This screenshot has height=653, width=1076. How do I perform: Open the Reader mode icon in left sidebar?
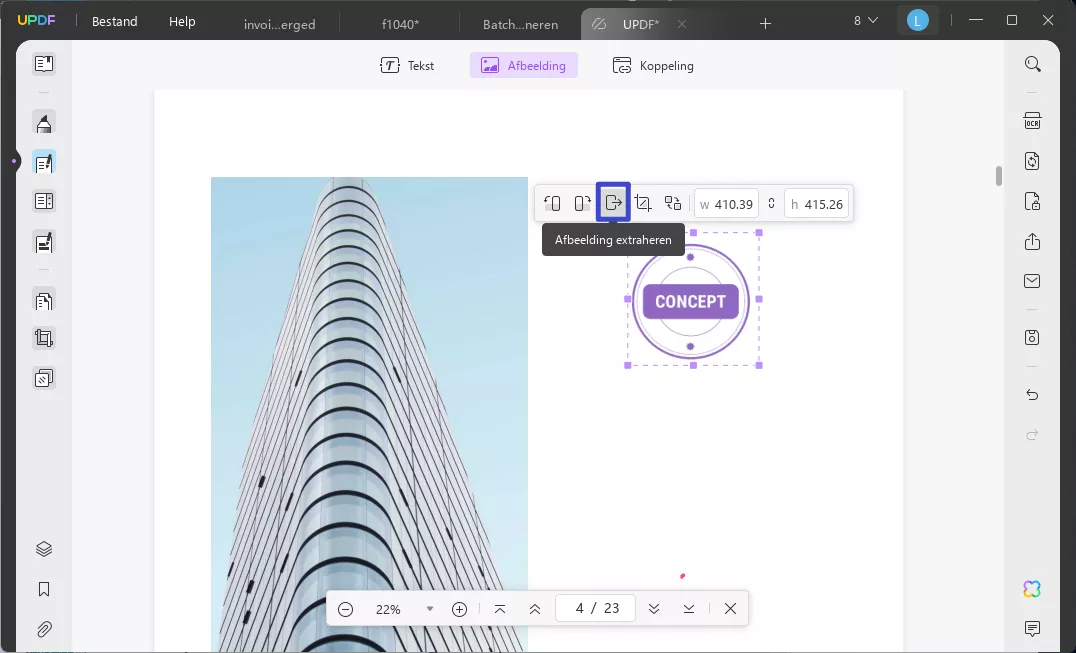click(x=44, y=64)
